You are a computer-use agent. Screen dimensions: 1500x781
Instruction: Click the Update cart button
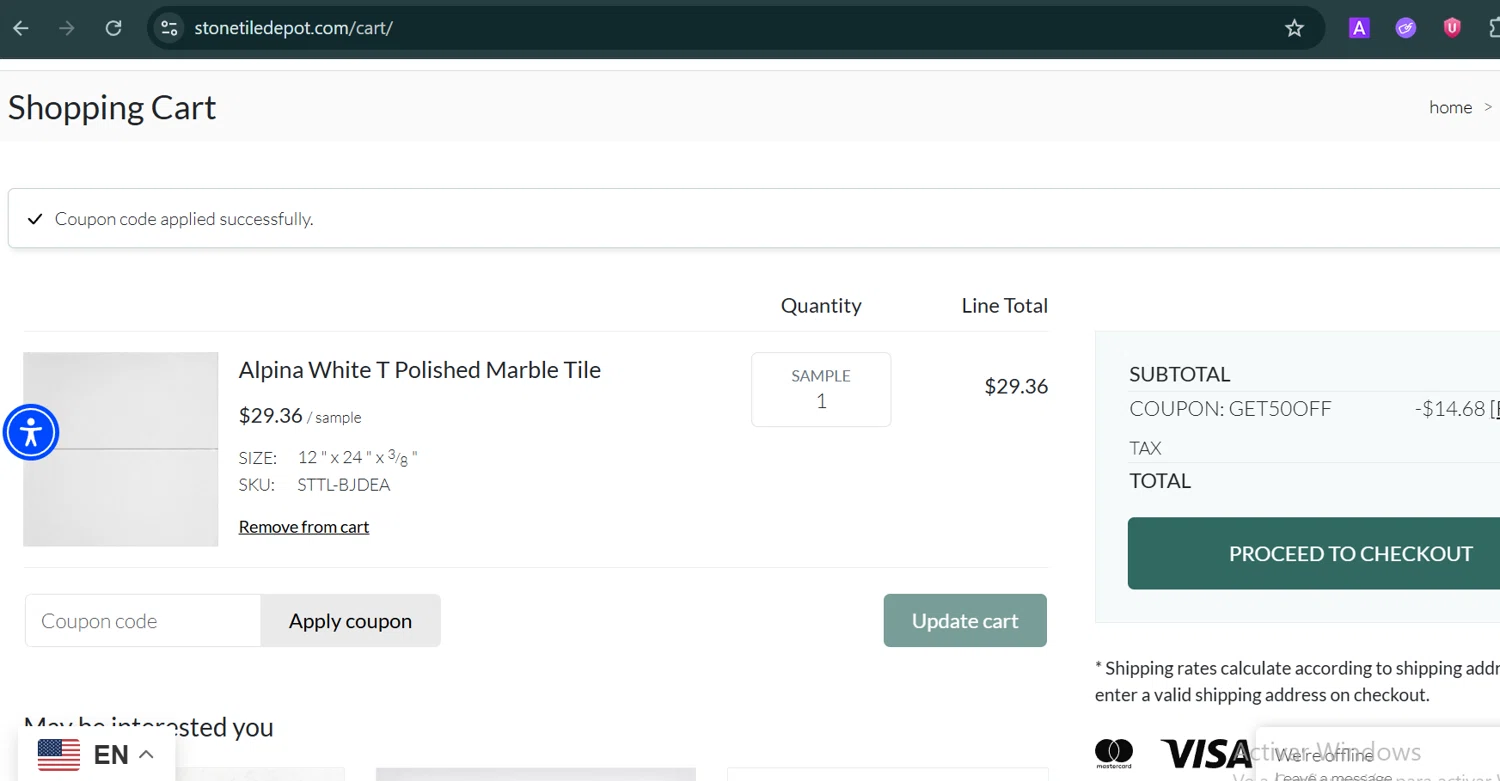coord(965,621)
